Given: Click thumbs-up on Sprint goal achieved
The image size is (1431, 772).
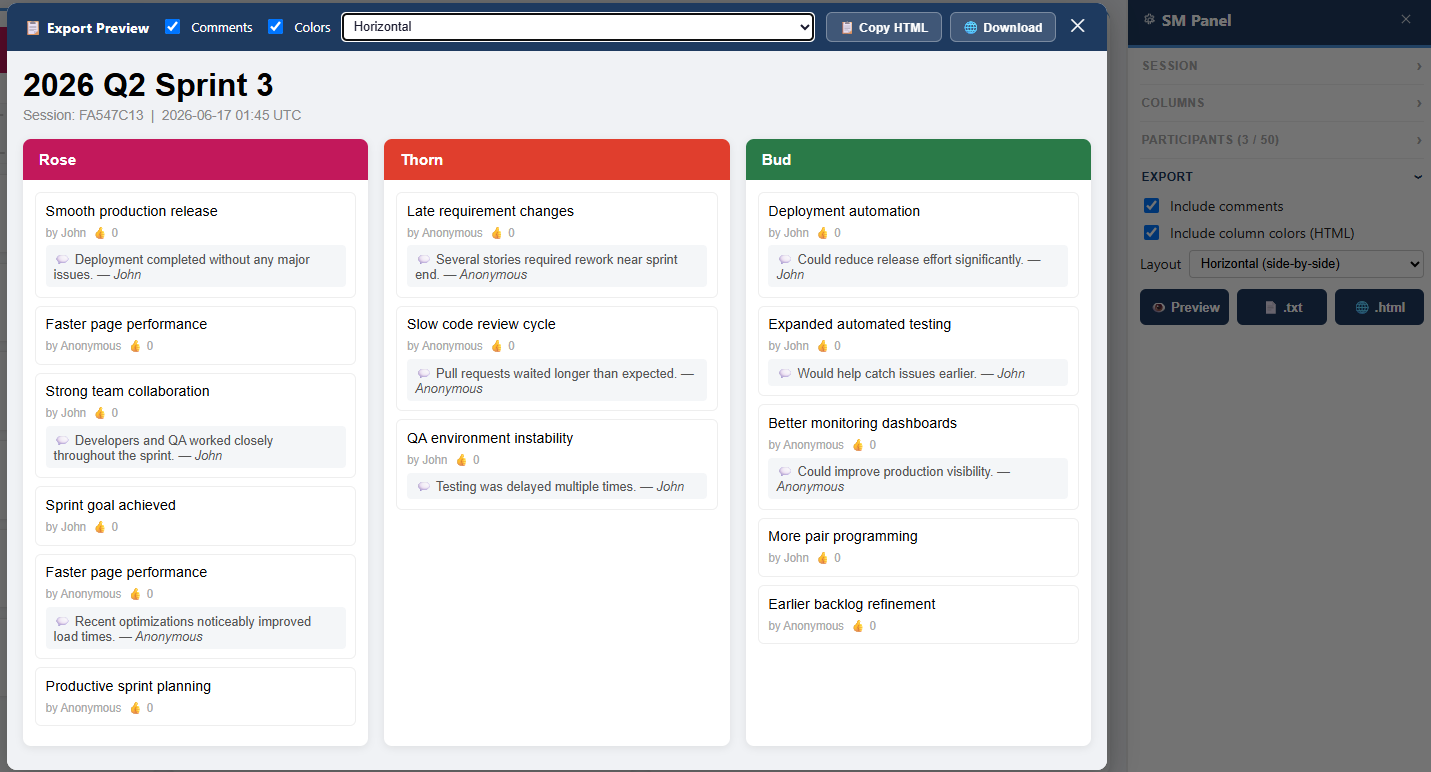Looking at the screenshot, I should [x=99, y=527].
